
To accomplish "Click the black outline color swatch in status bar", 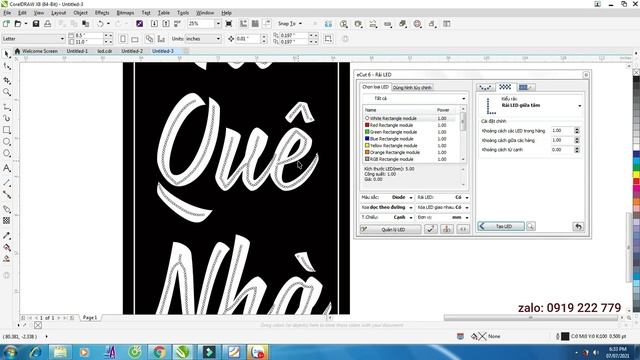I will [x=565, y=336].
